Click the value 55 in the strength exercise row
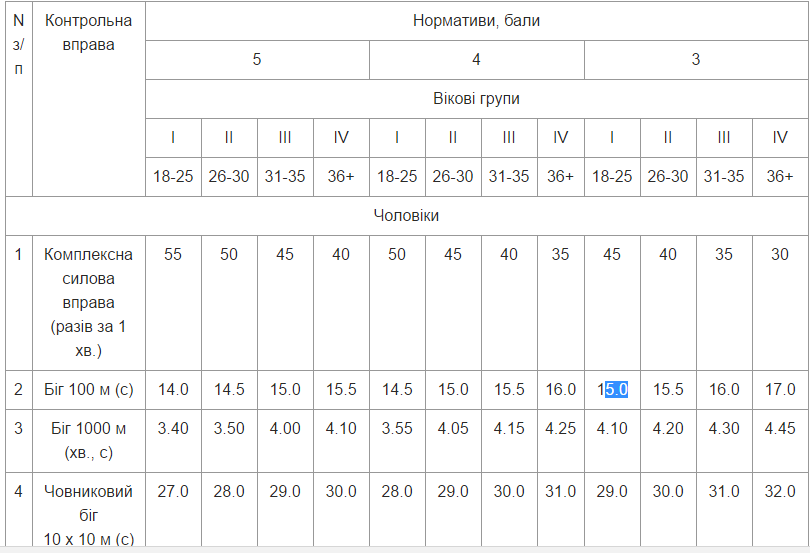The width and height of the screenshot is (810, 553). pyautogui.click(x=173, y=254)
